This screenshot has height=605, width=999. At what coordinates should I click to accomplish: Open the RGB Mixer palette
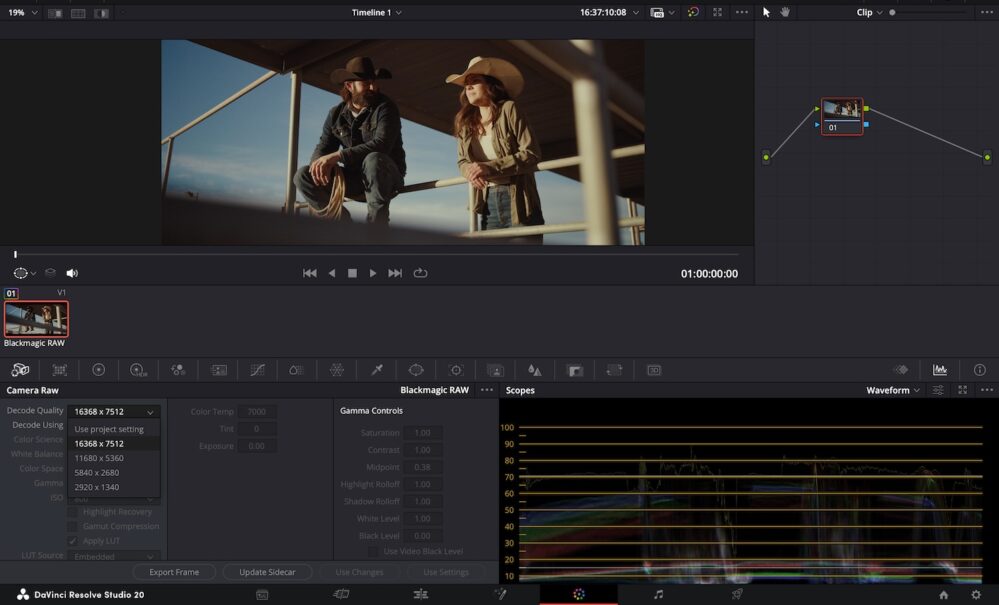pyautogui.click(x=178, y=370)
